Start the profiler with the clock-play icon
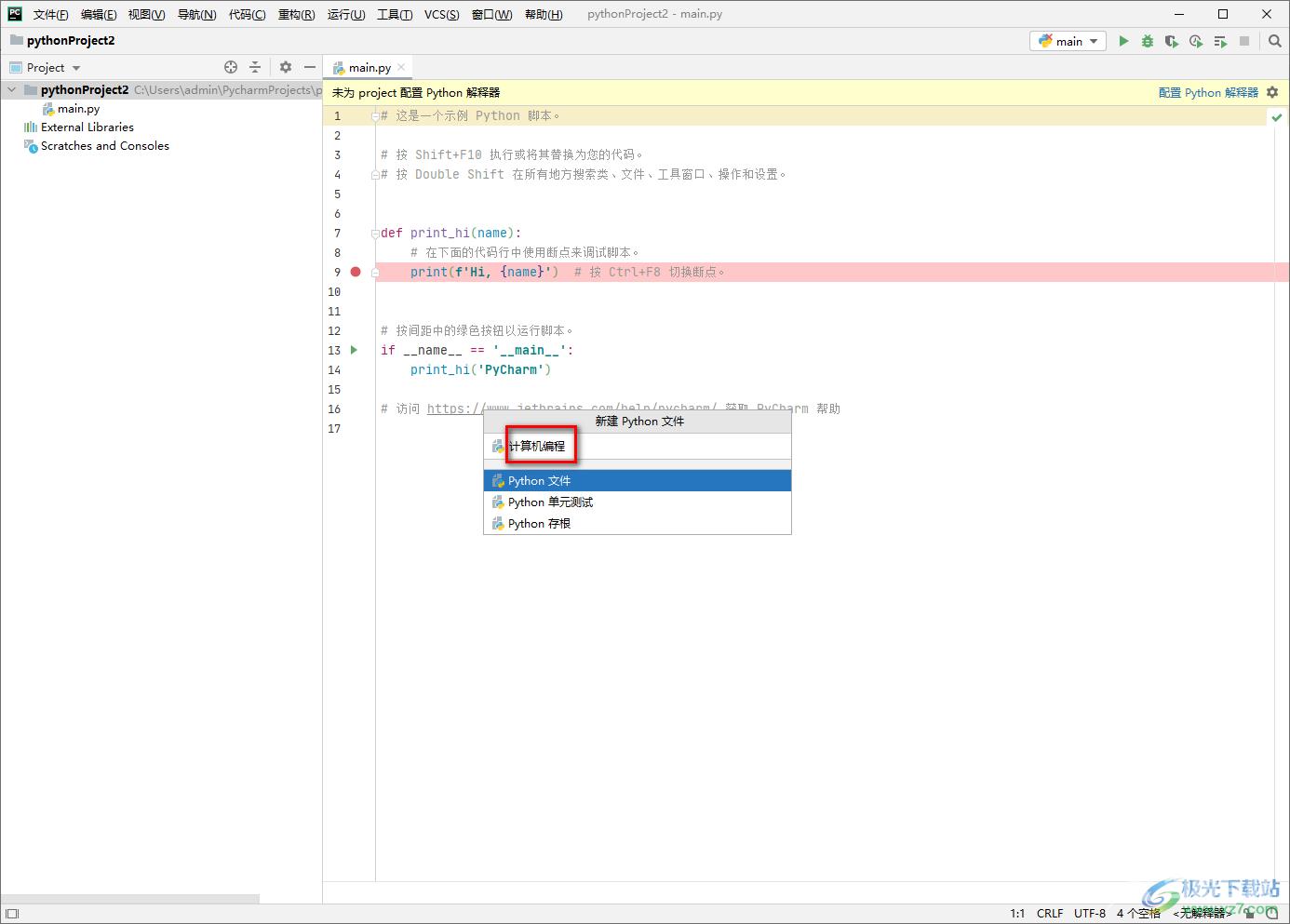This screenshot has height=924, width=1290. (x=1196, y=41)
